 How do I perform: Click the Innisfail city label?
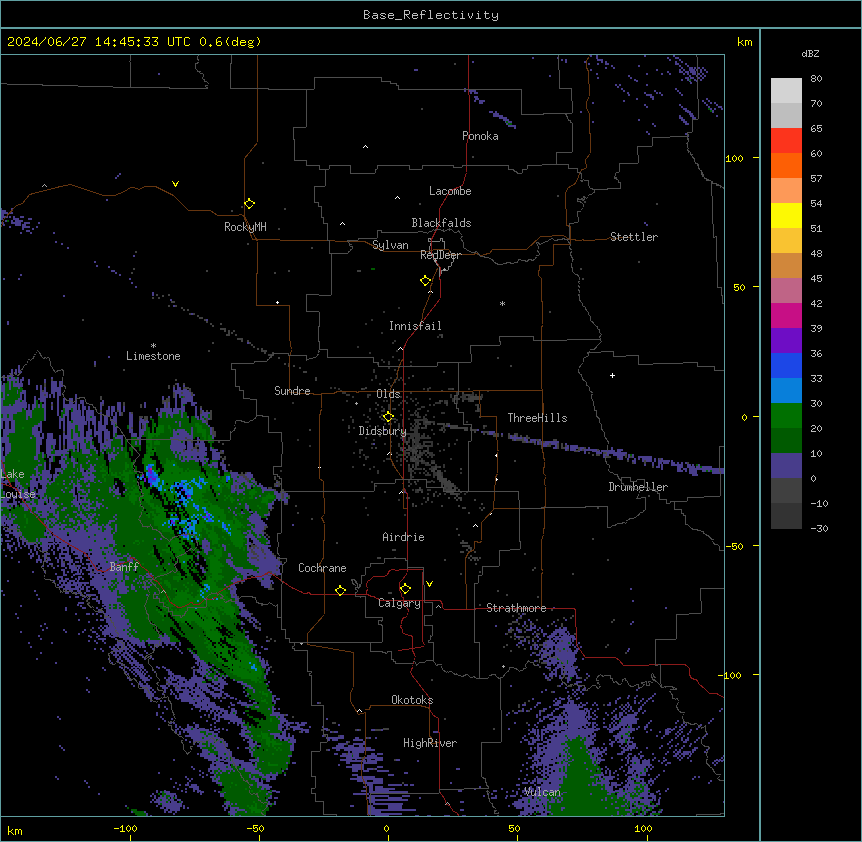click(x=415, y=326)
